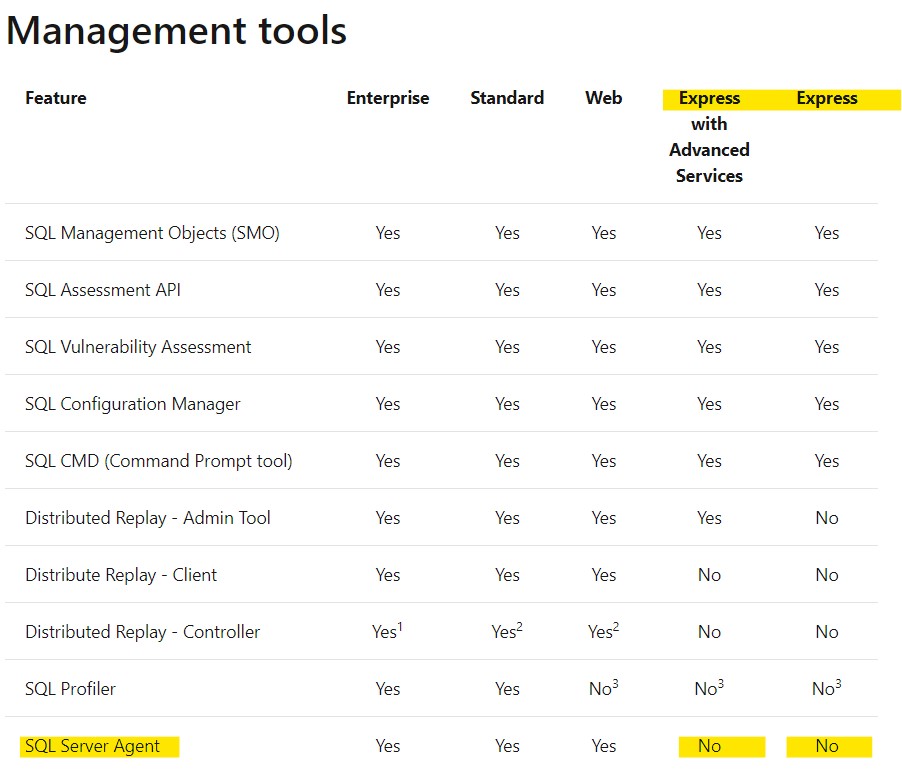Image resolution: width=902 pixels, height=769 pixels.
Task: Click Web Yes for SQL Vulnerability Assessment
Action: click(603, 347)
